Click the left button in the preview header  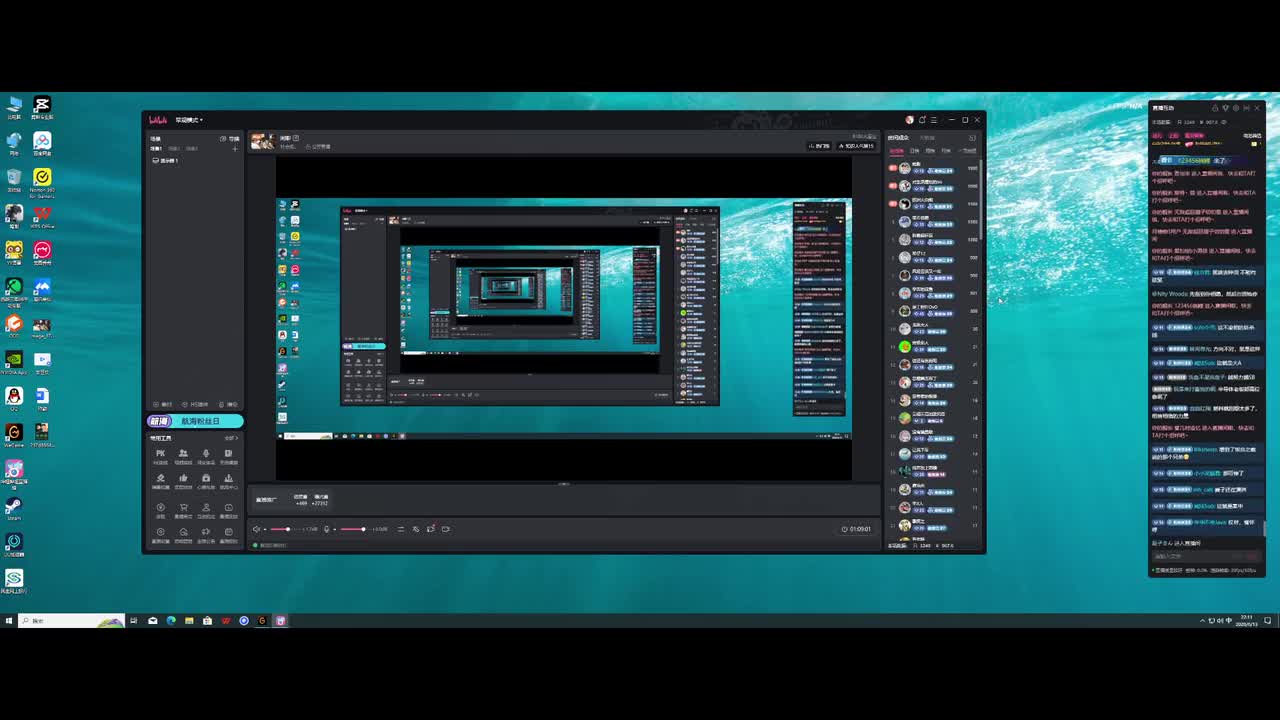(818, 146)
